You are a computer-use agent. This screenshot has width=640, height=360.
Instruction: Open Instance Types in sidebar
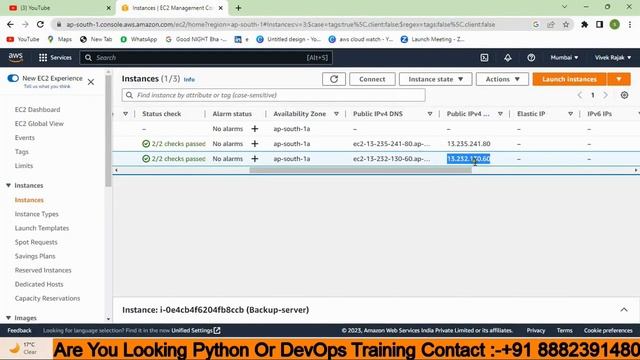[x=37, y=214]
